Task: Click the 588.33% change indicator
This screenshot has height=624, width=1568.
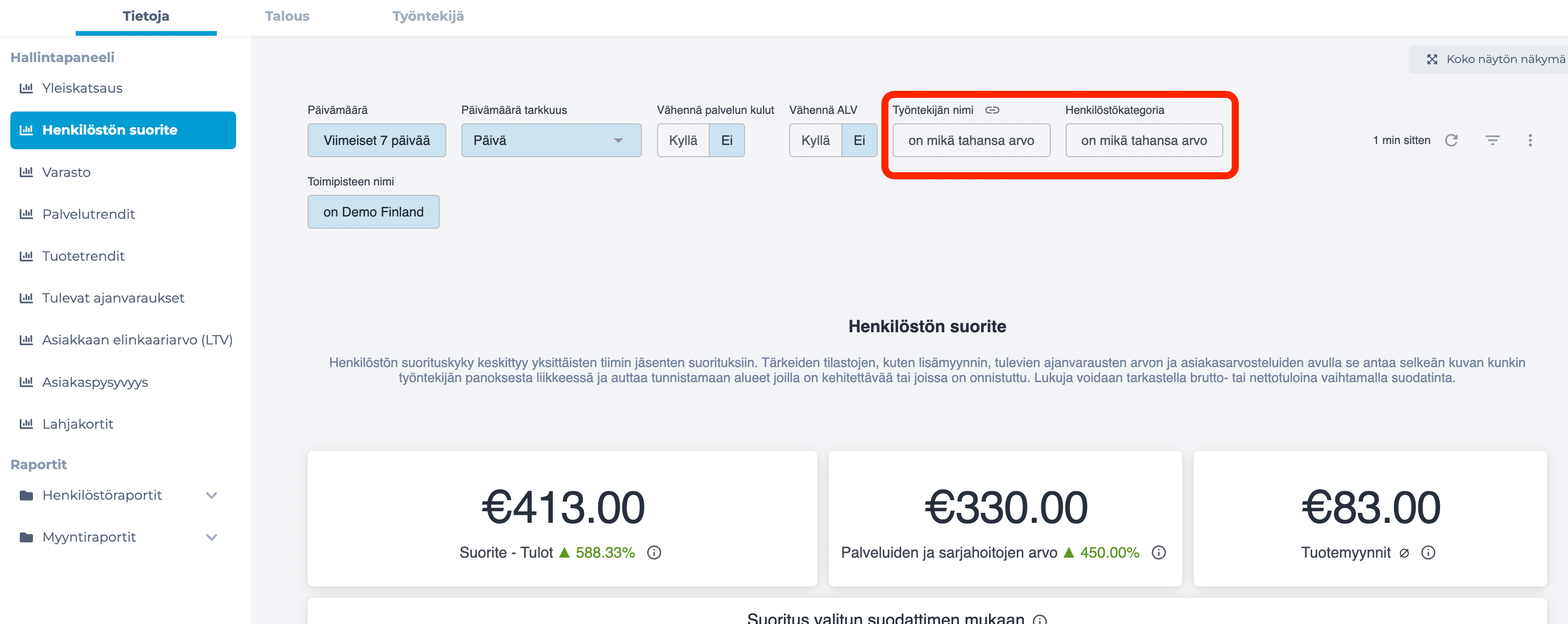Action: (x=597, y=553)
